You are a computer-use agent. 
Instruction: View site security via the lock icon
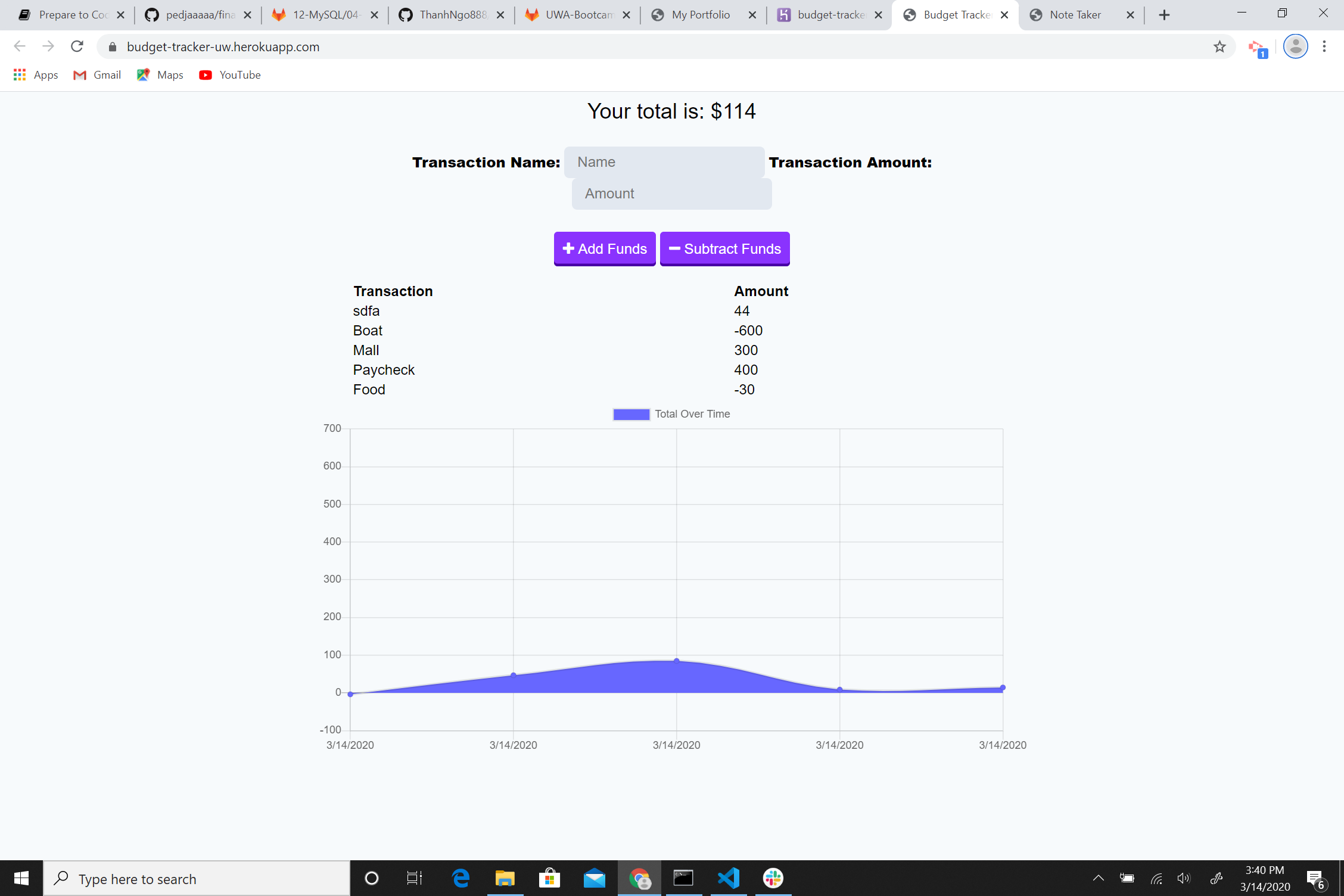112,46
